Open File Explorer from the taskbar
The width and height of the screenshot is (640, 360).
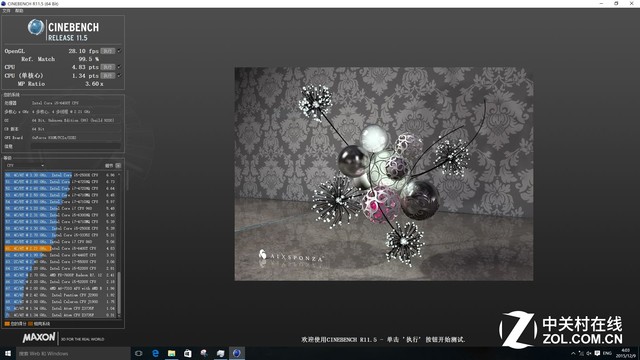click(171, 353)
